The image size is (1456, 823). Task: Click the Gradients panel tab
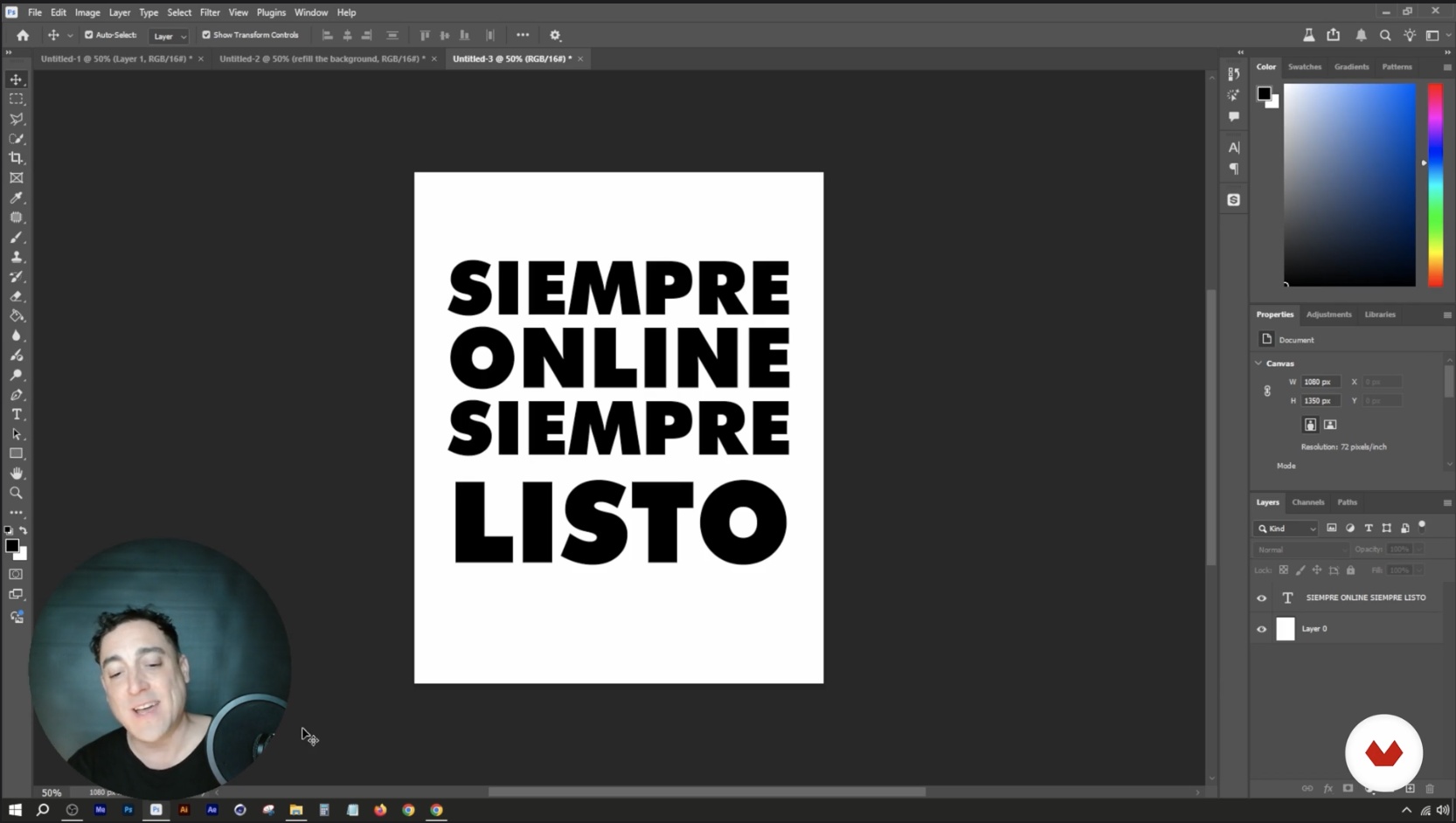(1351, 67)
